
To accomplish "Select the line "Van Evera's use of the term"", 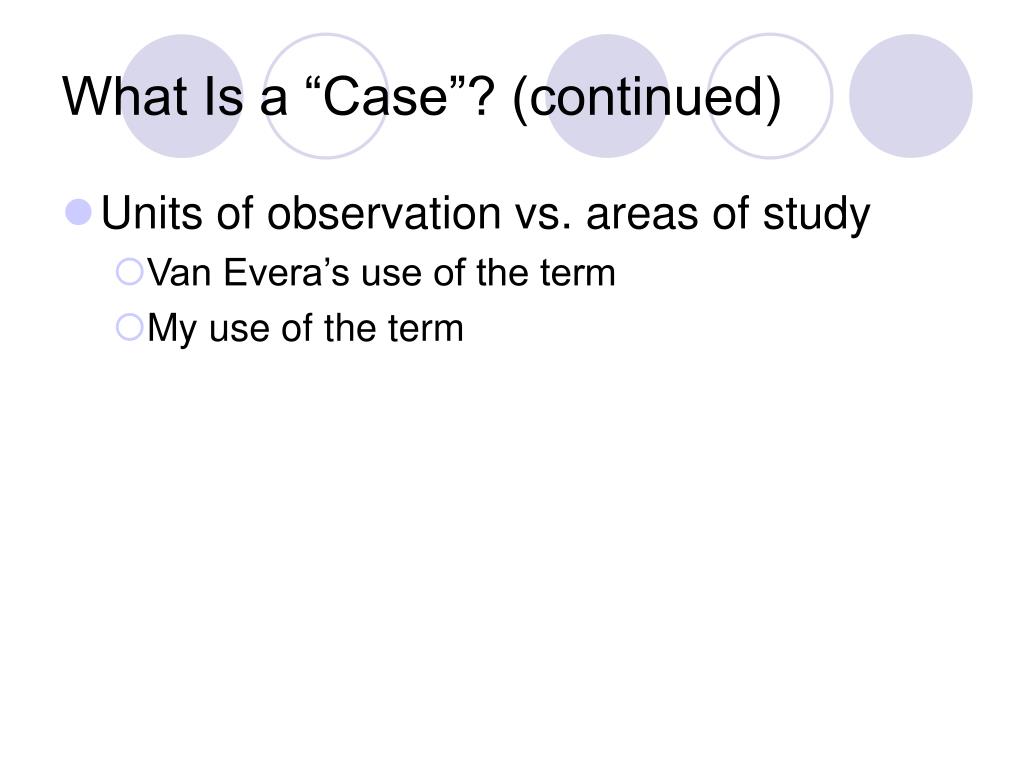I will [381, 272].
